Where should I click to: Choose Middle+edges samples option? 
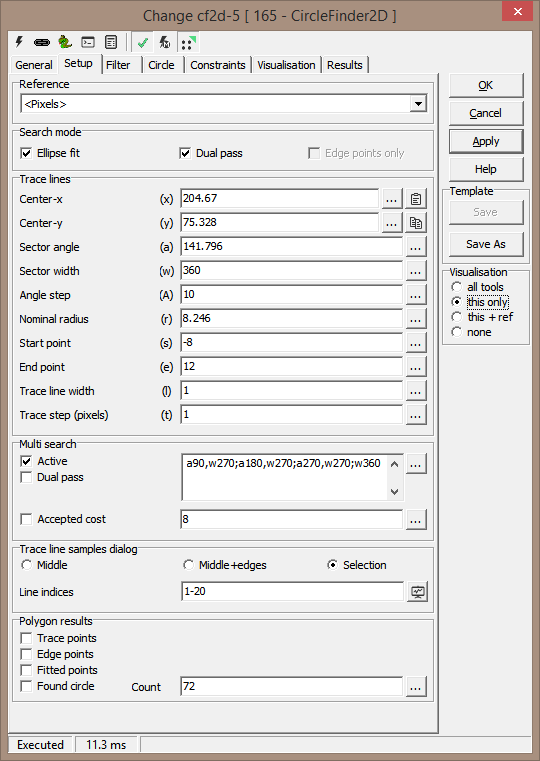[188, 565]
